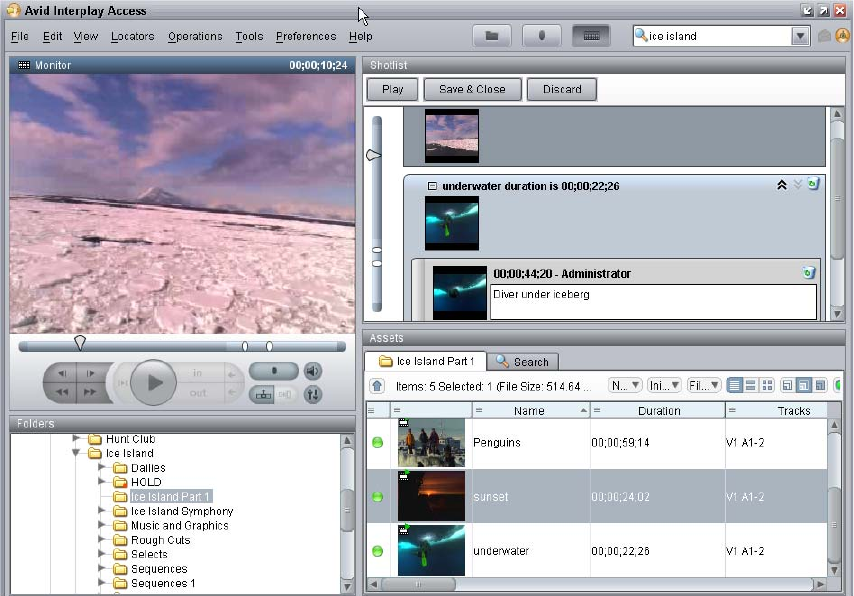Screen dimensions: 854x596
Task: Expand the Rough Cuts folder
Action: click(x=101, y=540)
